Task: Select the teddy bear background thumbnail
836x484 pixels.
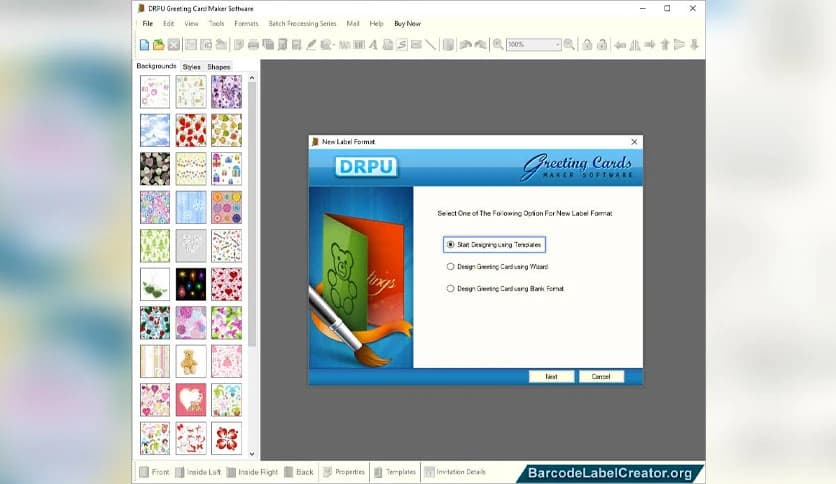Action: pyautogui.click(x=191, y=361)
